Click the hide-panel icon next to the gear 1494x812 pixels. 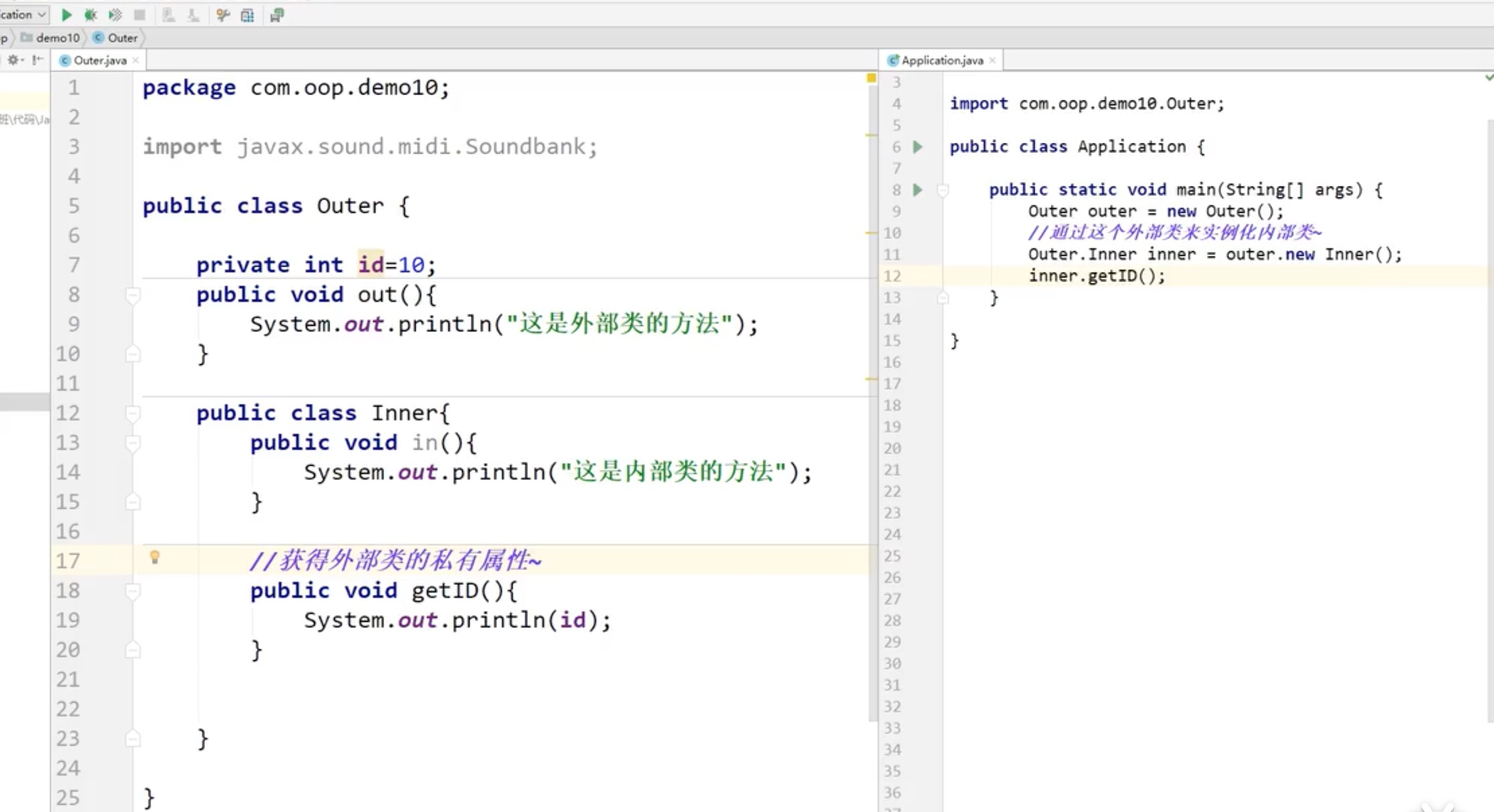[38, 60]
